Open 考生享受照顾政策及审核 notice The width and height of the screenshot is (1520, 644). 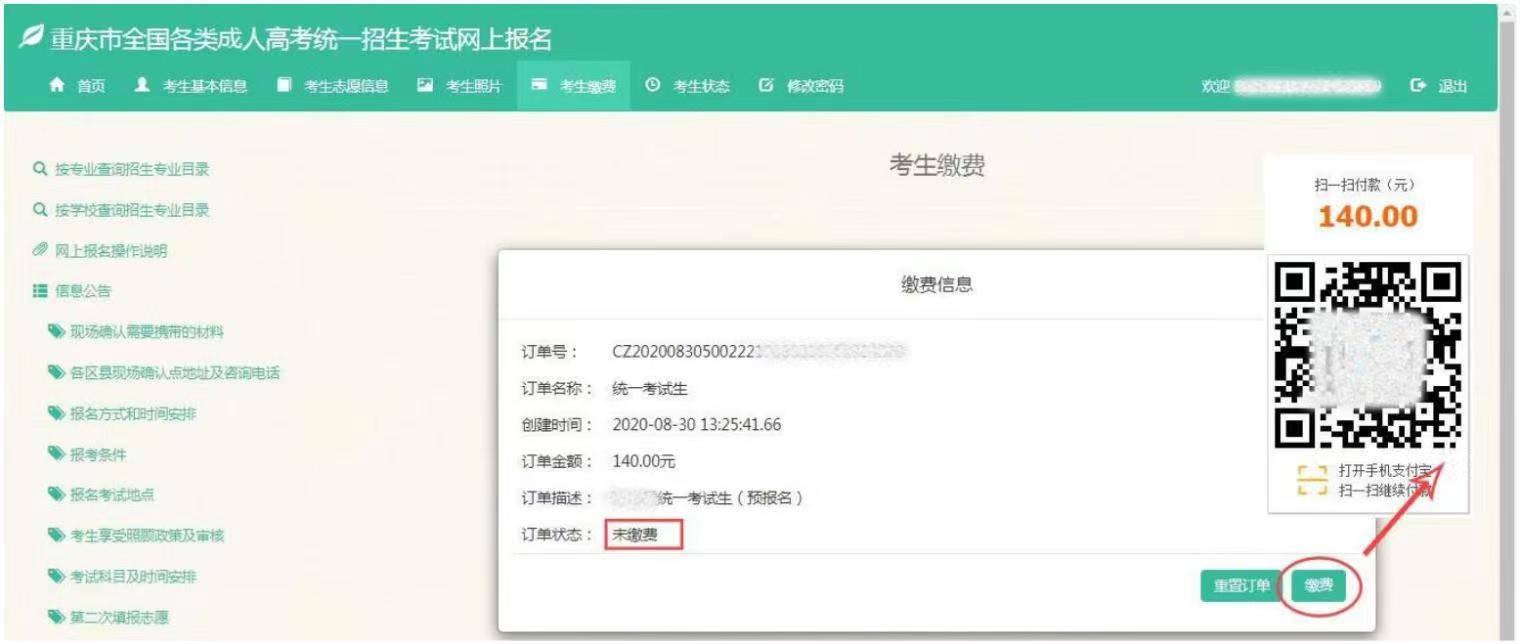click(x=147, y=536)
